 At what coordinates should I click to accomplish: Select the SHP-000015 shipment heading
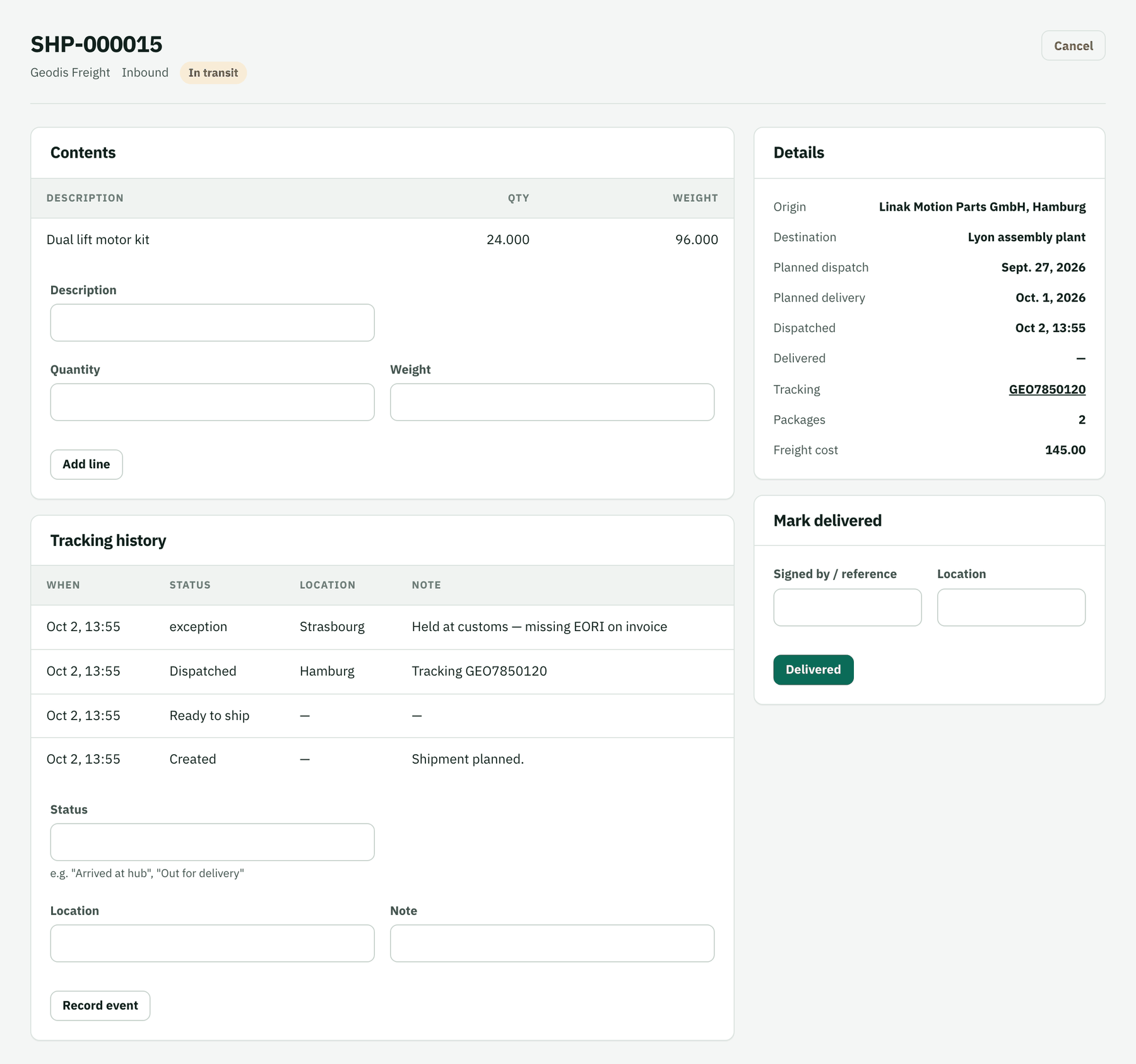point(97,44)
